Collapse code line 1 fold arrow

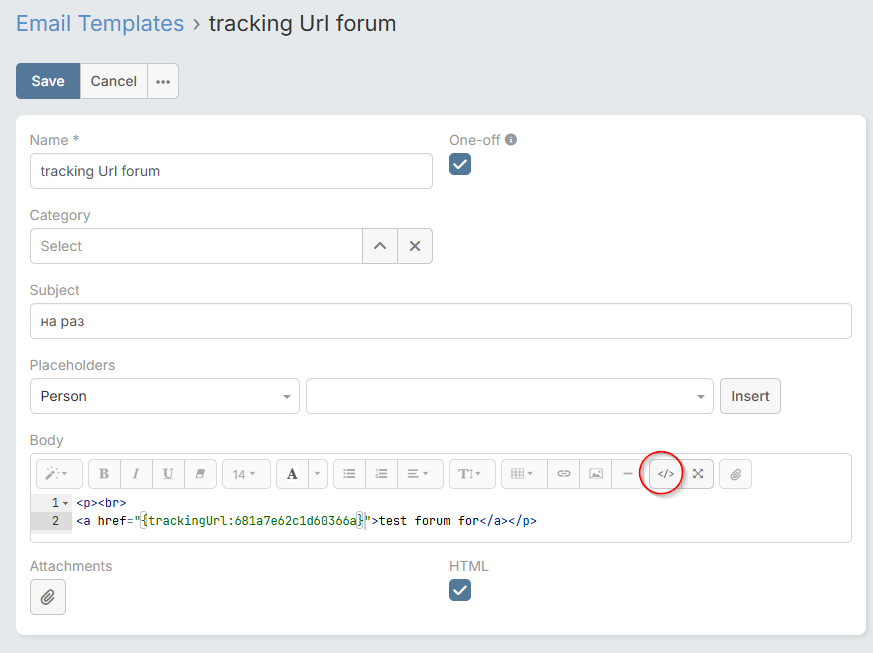click(66, 503)
